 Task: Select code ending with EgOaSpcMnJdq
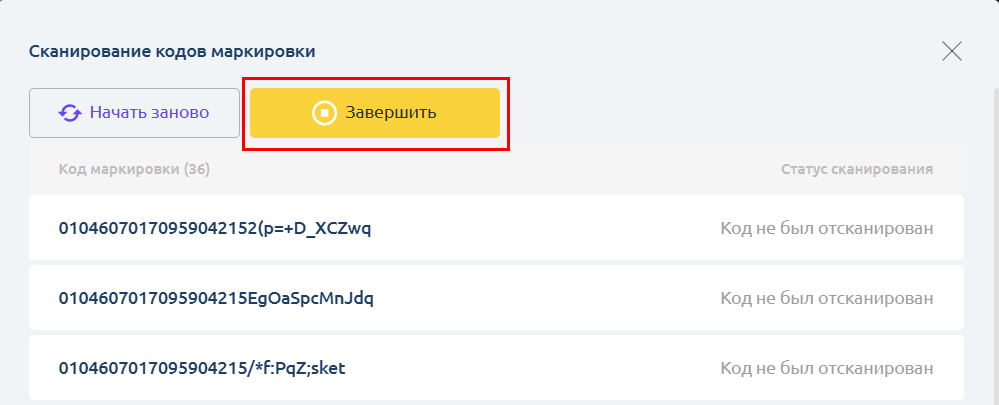point(216,298)
